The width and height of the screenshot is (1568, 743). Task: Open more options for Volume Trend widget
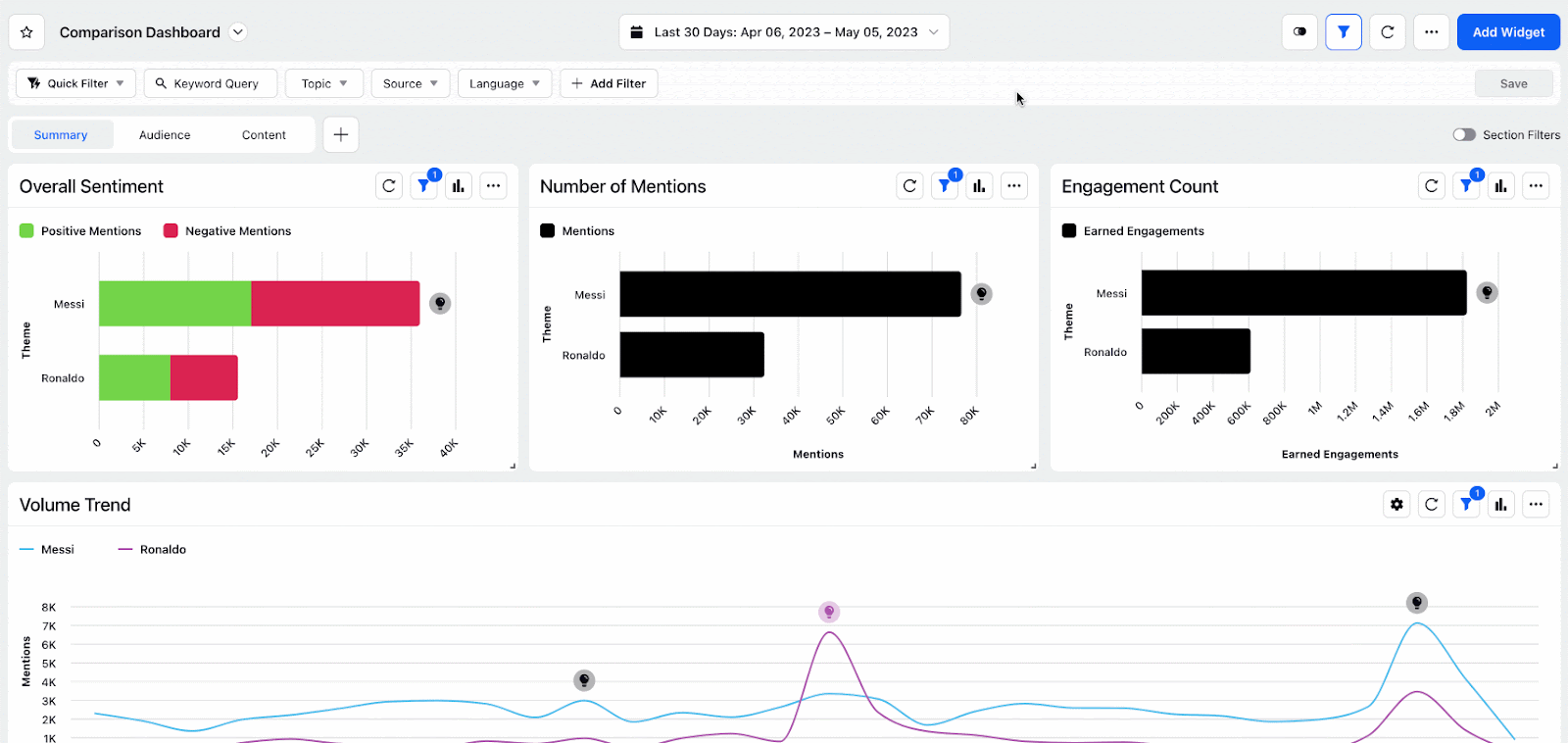pyautogui.click(x=1536, y=505)
